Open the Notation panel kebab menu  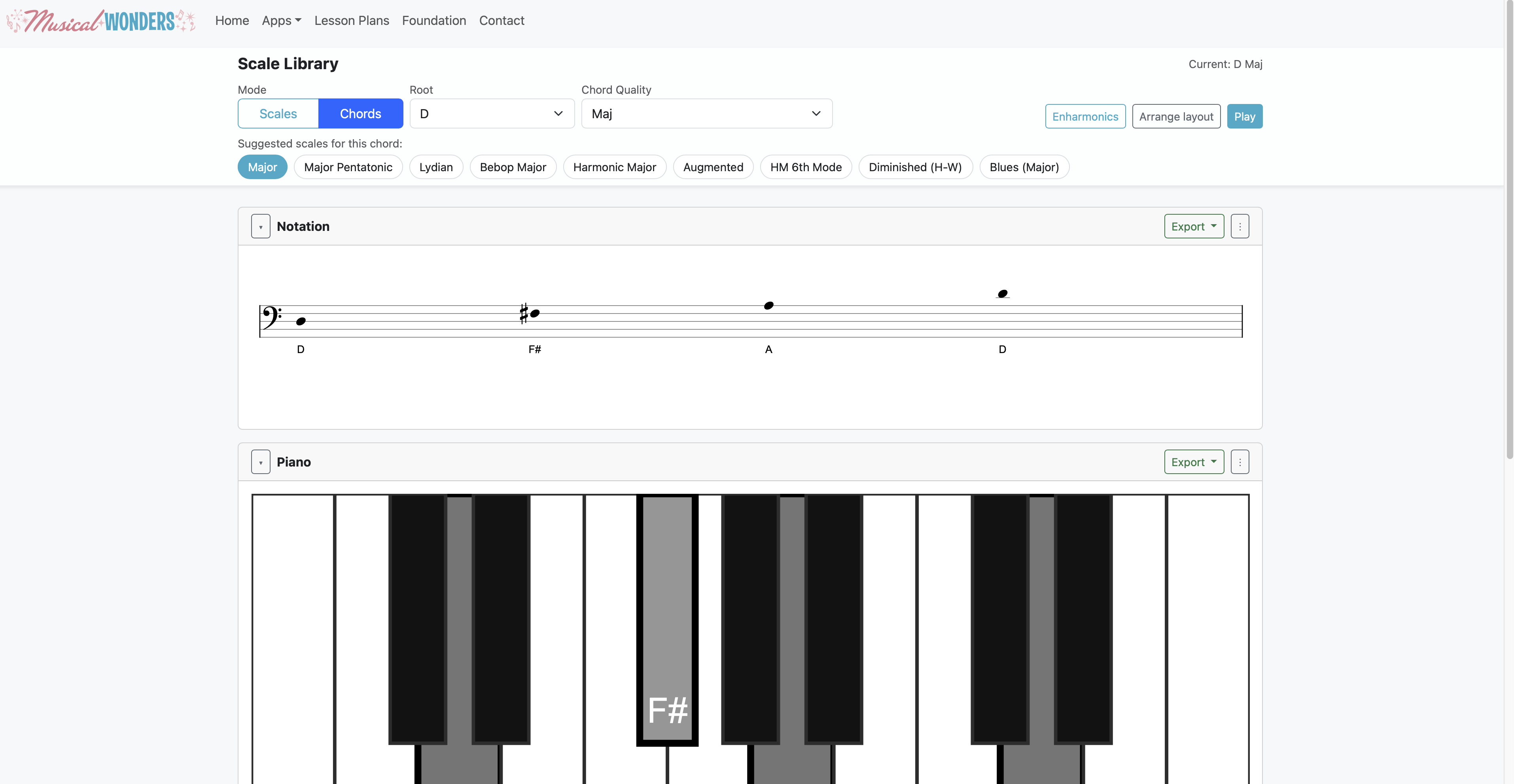point(1240,226)
